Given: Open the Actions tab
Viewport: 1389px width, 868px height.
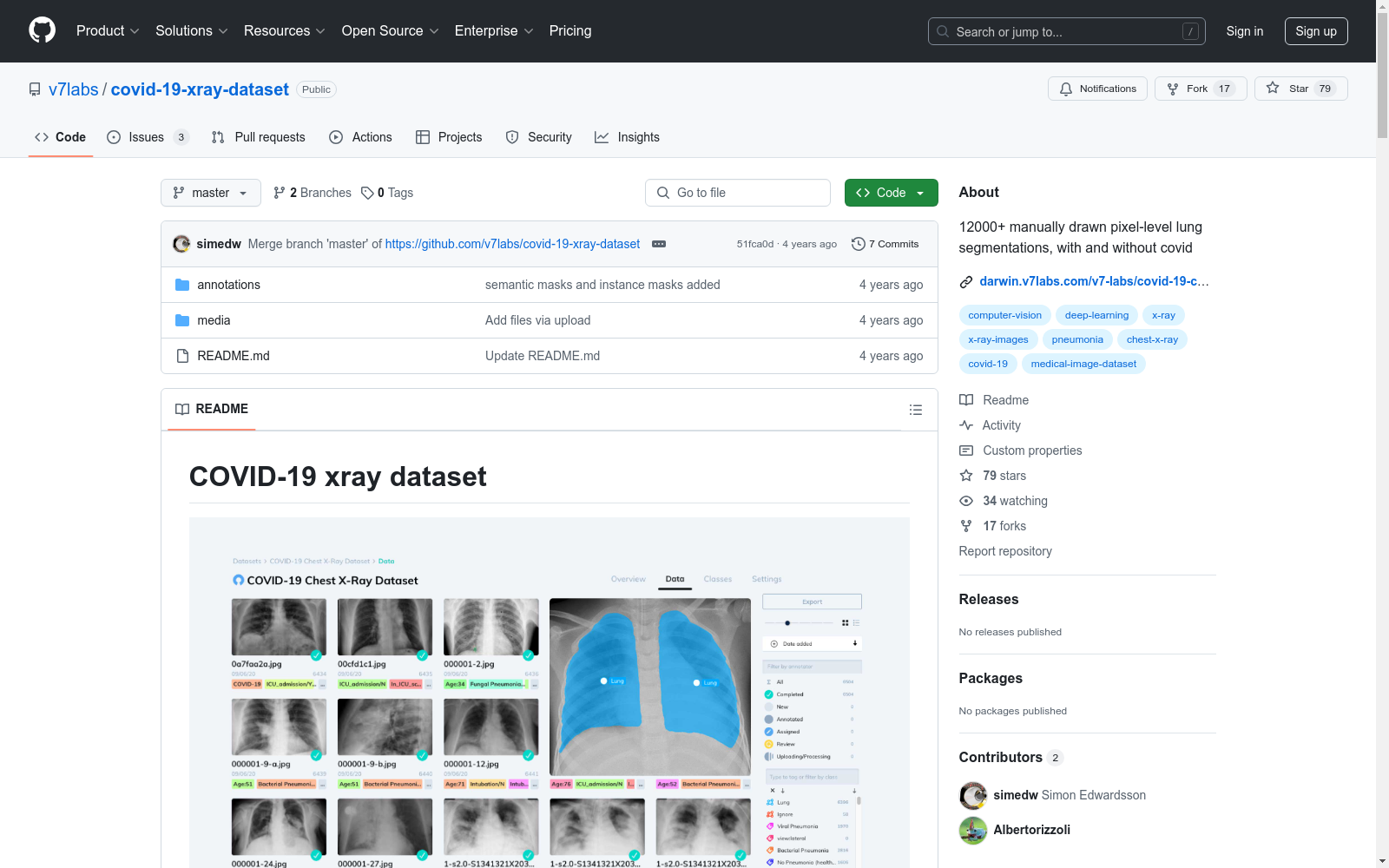Looking at the screenshot, I should (x=360, y=137).
